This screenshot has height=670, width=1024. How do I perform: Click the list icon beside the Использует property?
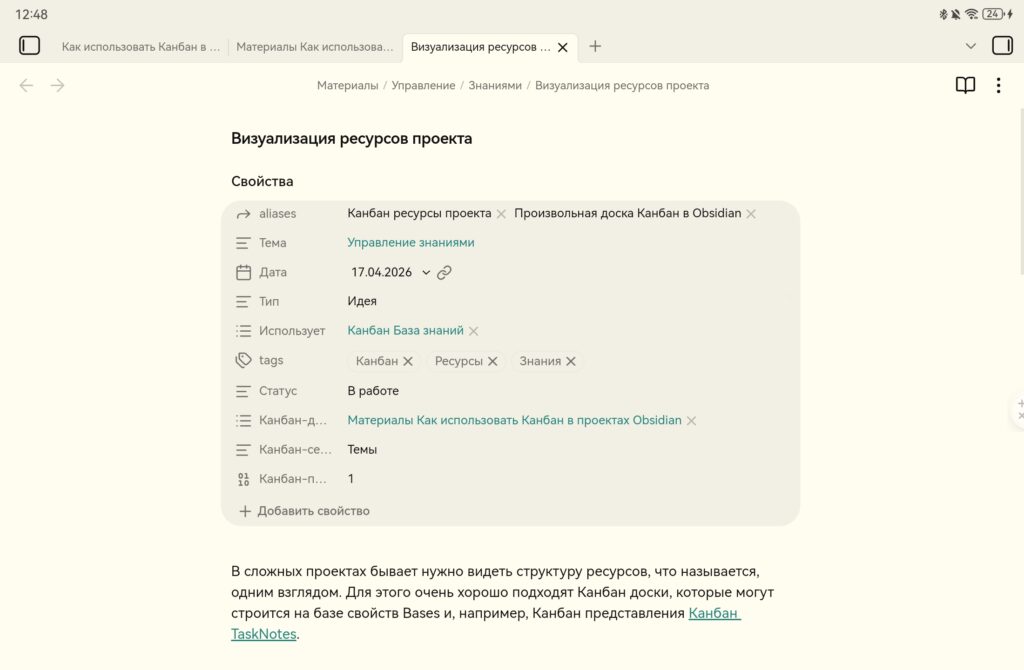click(243, 330)
